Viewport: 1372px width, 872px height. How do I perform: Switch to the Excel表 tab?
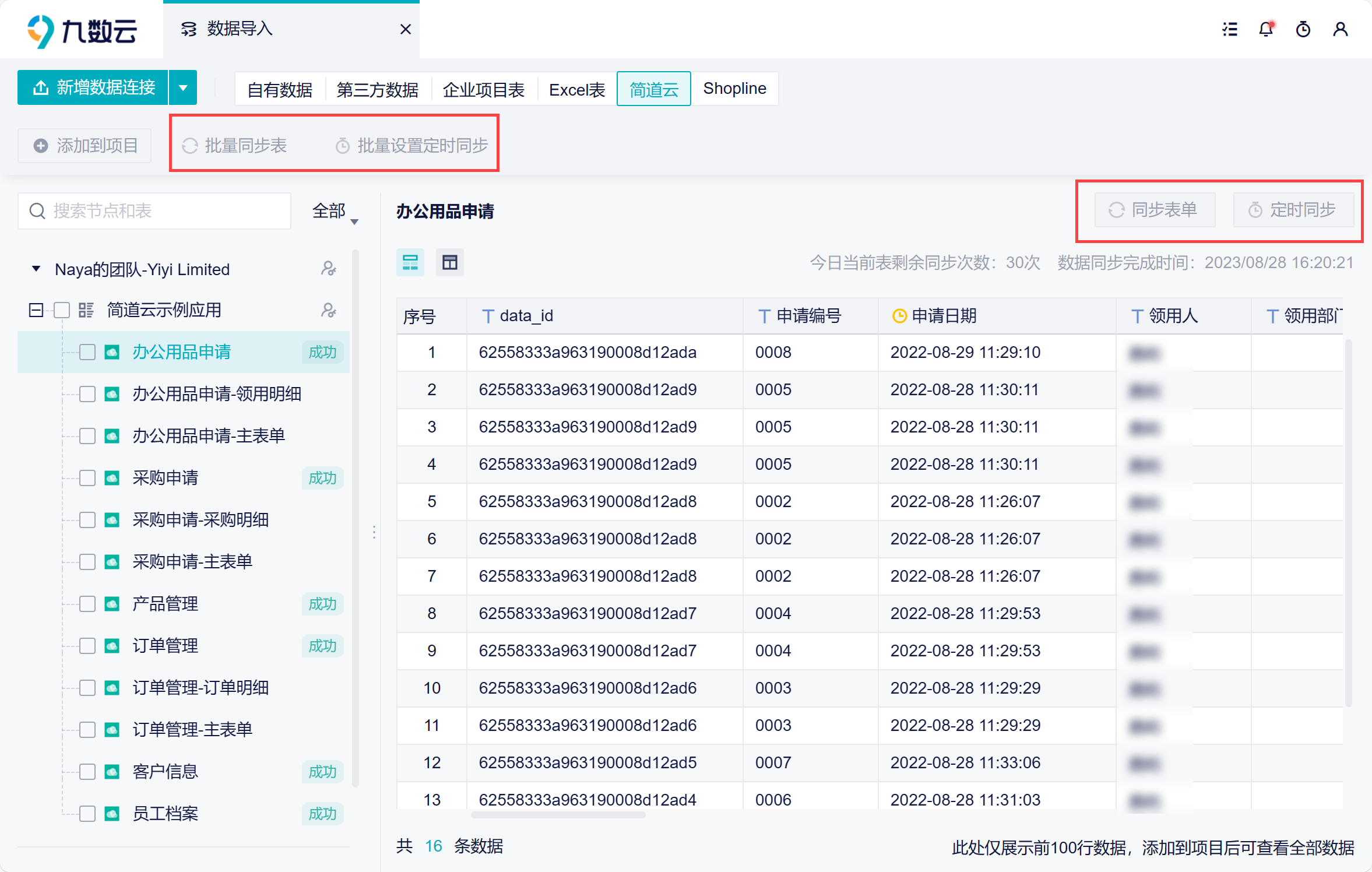(576, 89)
